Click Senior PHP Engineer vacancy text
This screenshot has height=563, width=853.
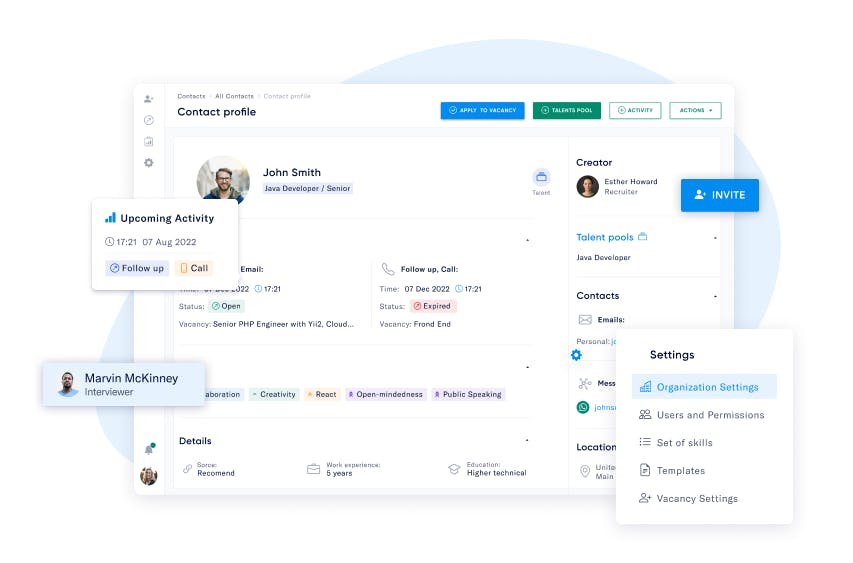tap(283, 324)
